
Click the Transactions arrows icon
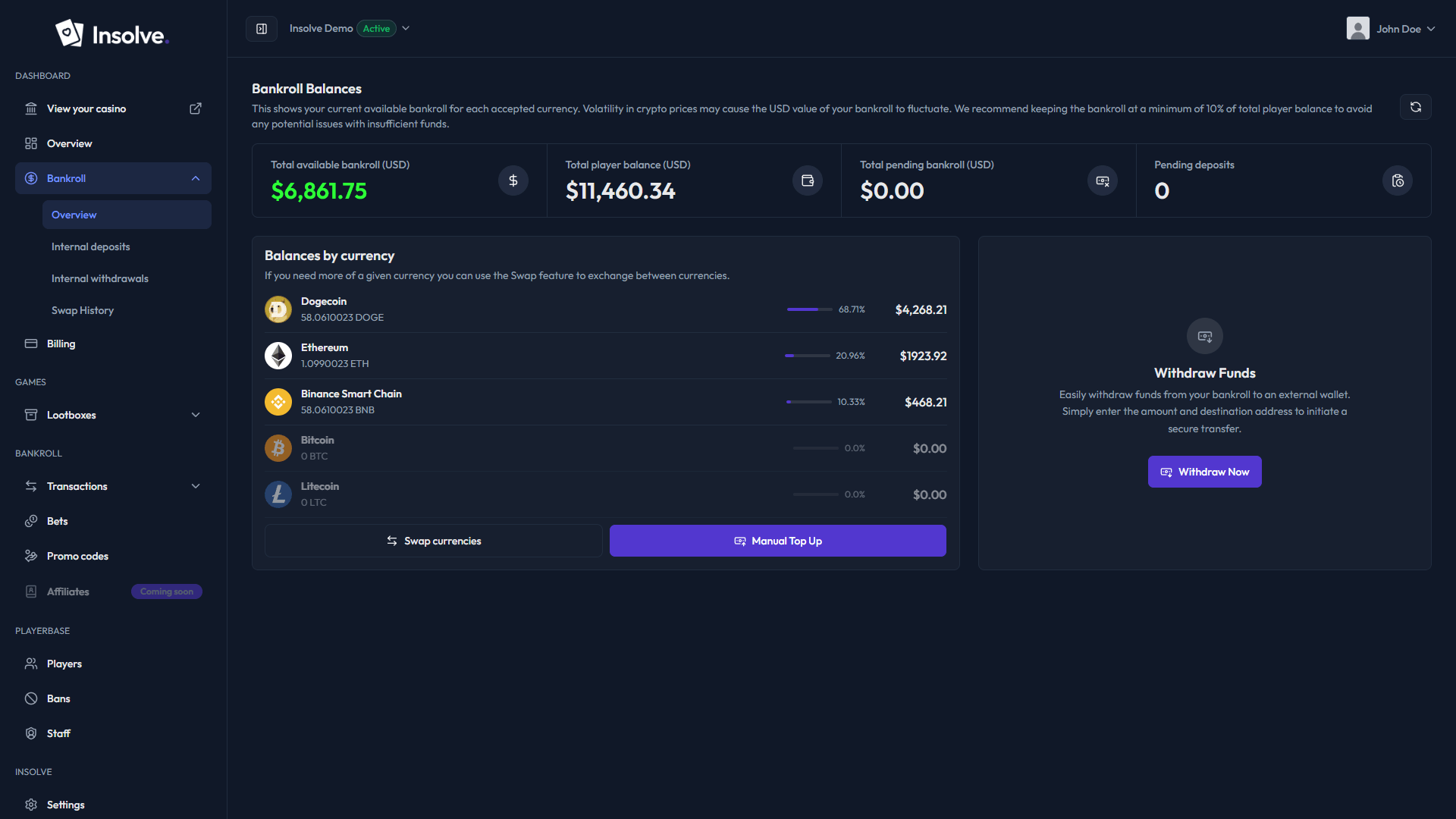point(31,486)
